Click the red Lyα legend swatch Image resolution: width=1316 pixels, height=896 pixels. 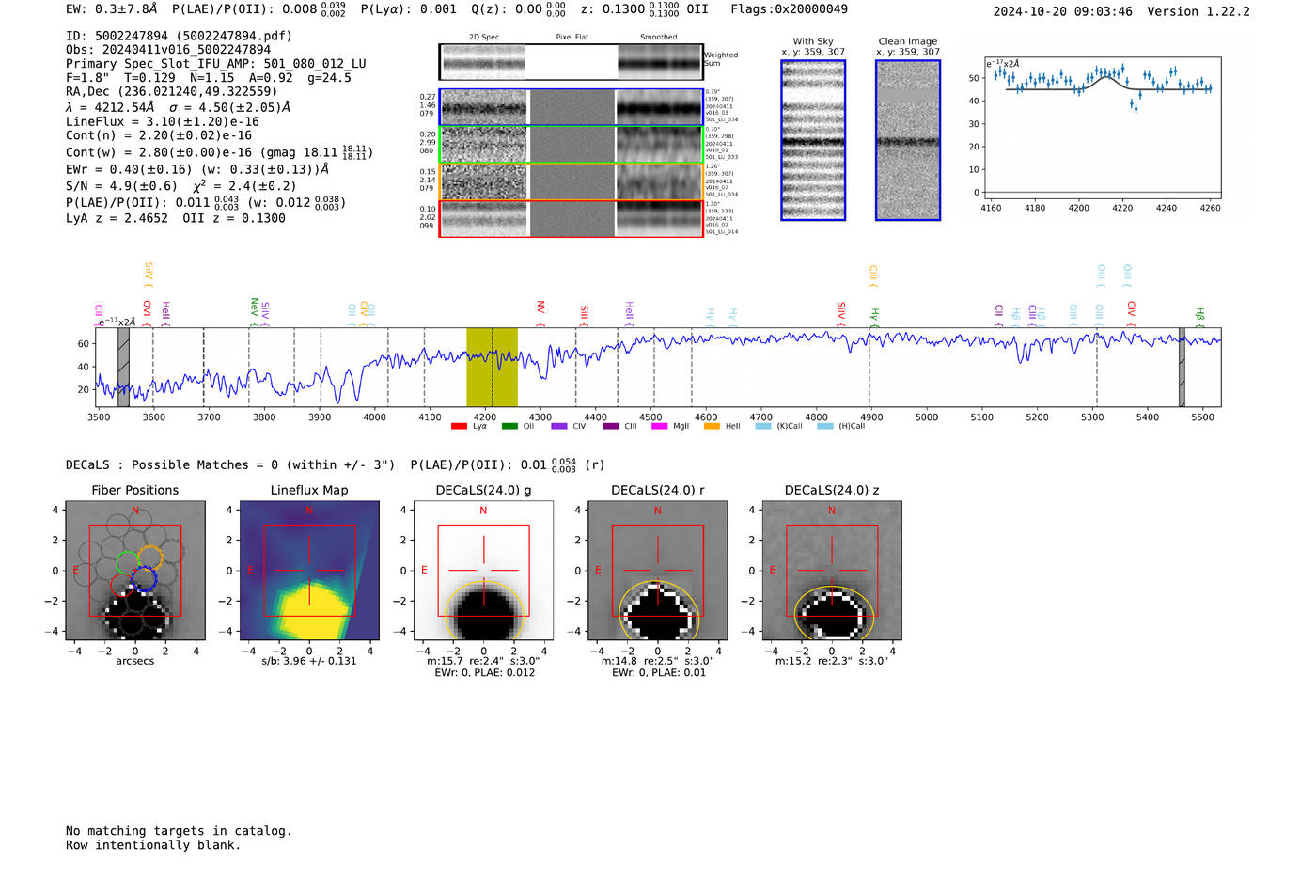[459, 427]
